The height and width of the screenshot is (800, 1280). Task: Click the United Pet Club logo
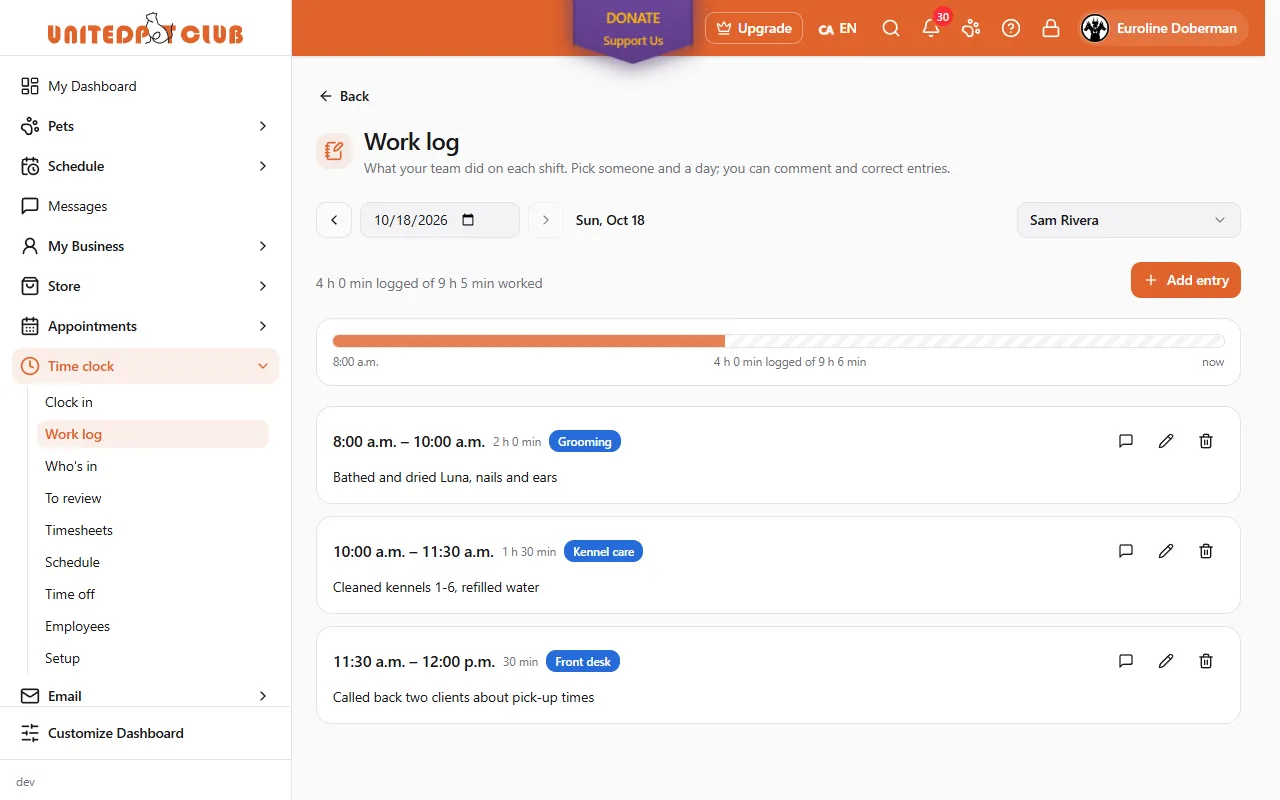tap(145, 28)
